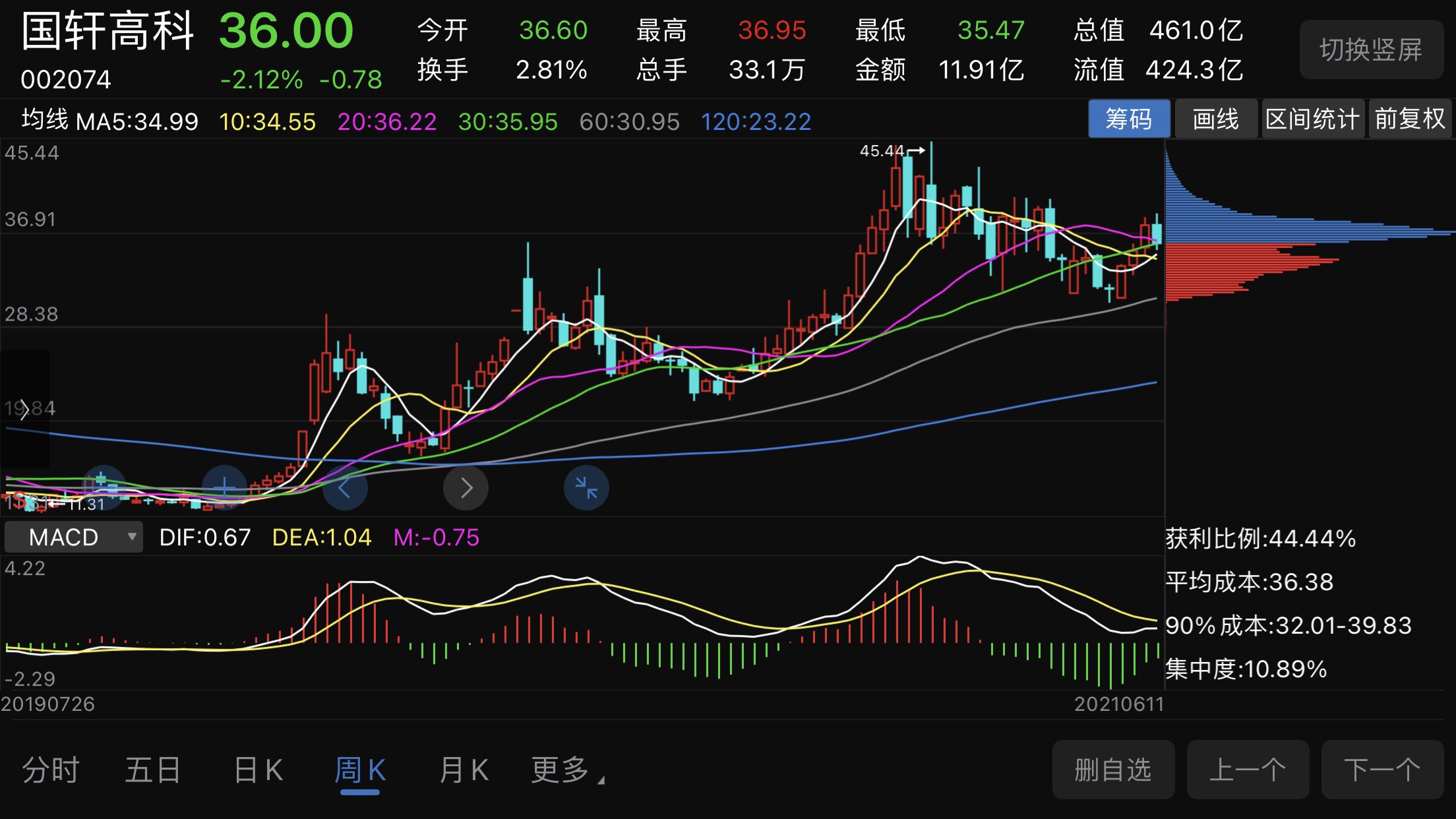Open 区间统计 range statistics
1456x819 pixels.
point(1313,119)
